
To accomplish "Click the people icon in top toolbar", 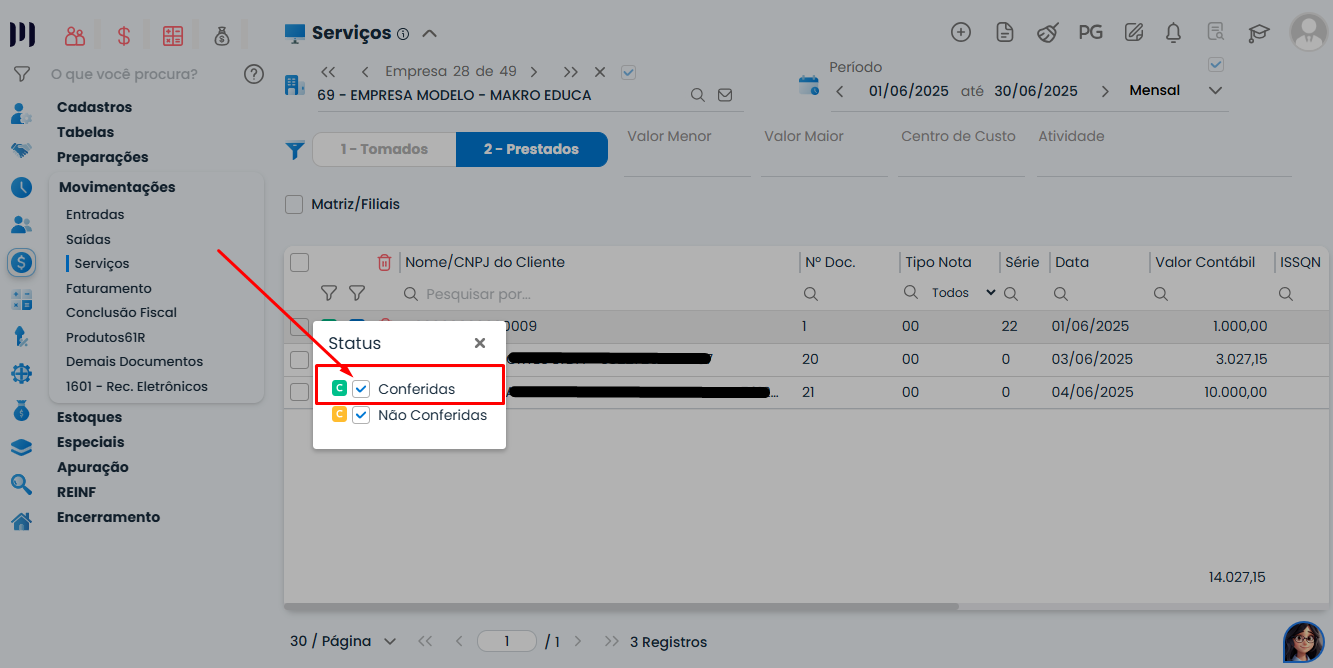I will coord(74,36).
